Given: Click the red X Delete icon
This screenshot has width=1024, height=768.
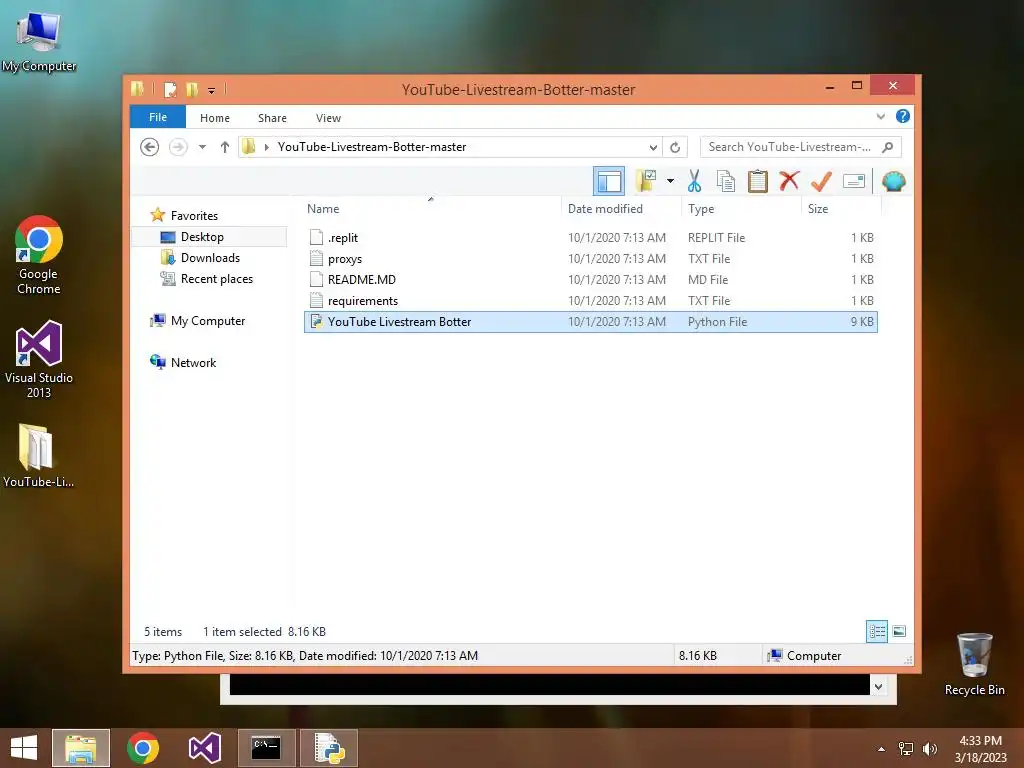Looking at the screenshot, I should tap(790, 181).
